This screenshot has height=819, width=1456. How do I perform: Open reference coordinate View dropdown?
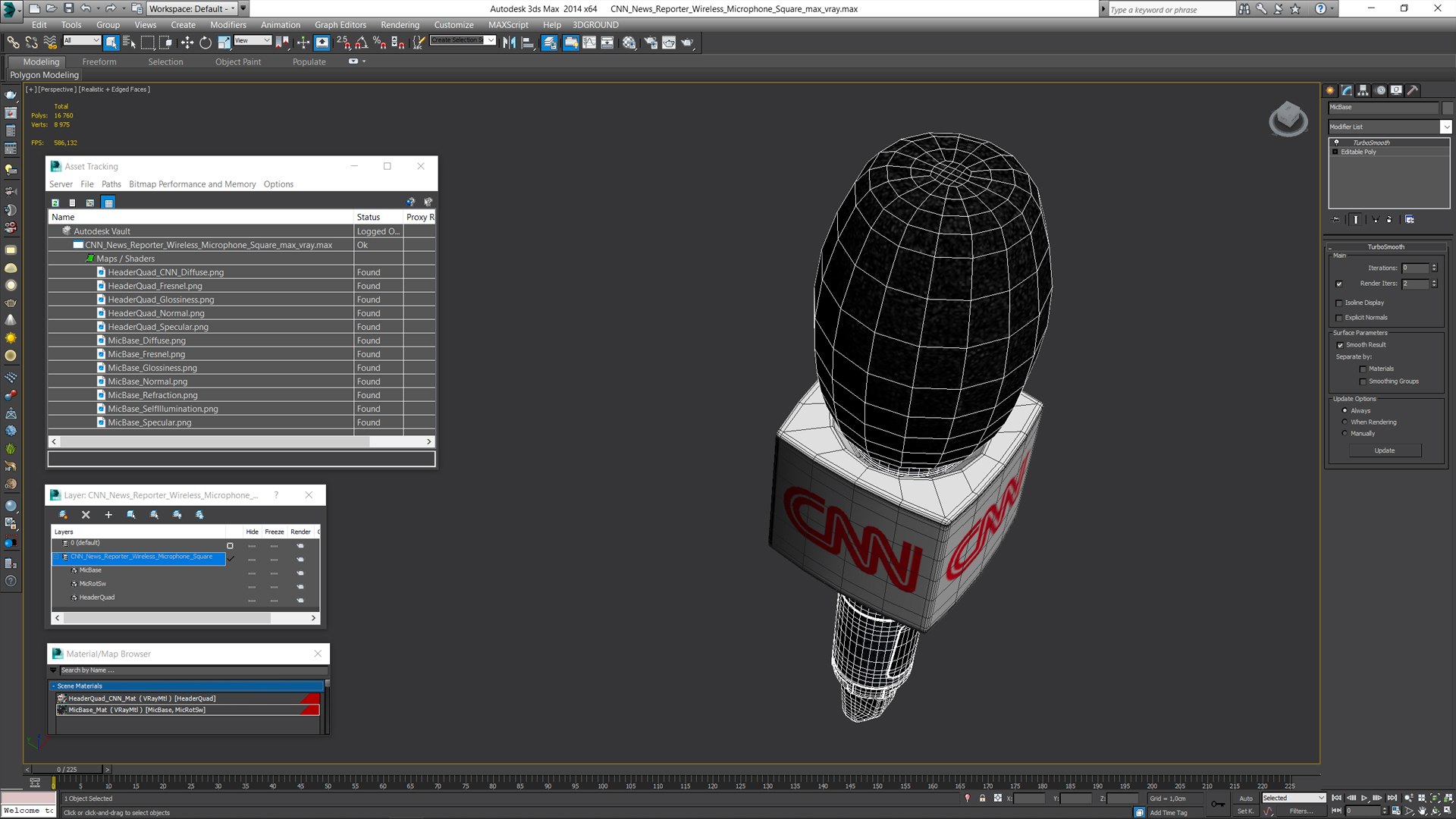pos(253,40)
